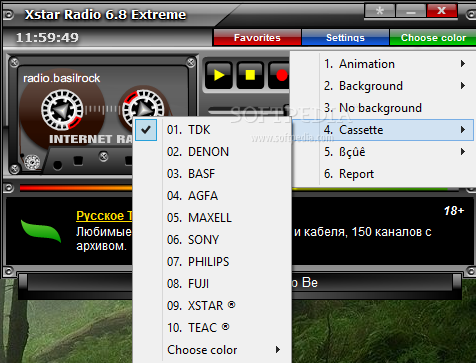
Task: Click the 18+ rating label
Action: click(454, 211)
